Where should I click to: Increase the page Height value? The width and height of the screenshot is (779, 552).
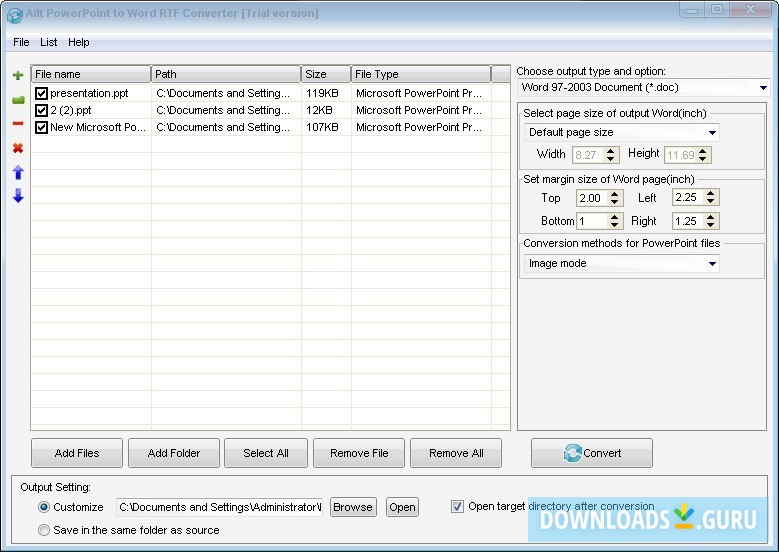[702, 151]
